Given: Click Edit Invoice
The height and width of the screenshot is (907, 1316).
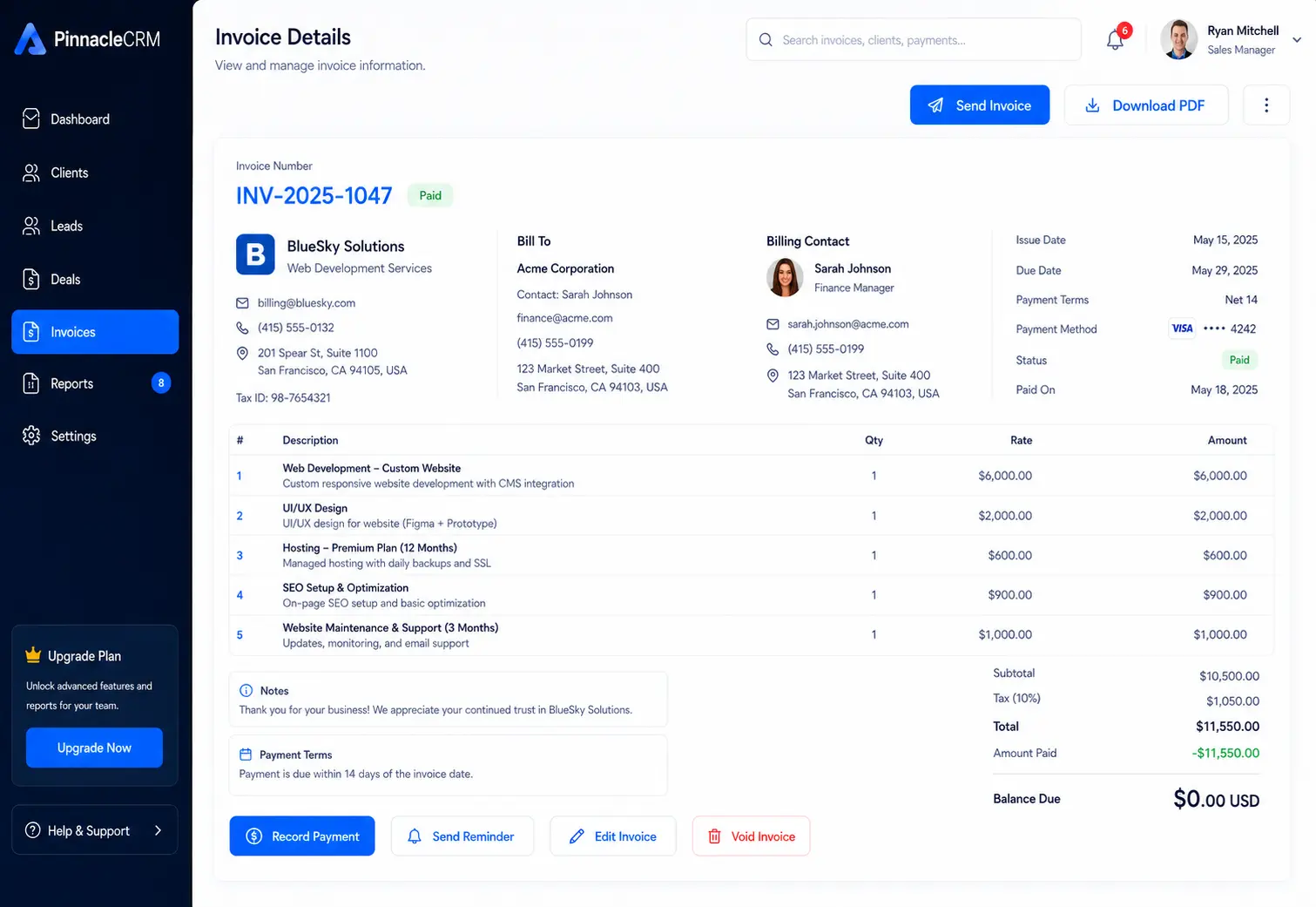Looking at the screenshot, I should pyautogui.click(x=613, y=836).
